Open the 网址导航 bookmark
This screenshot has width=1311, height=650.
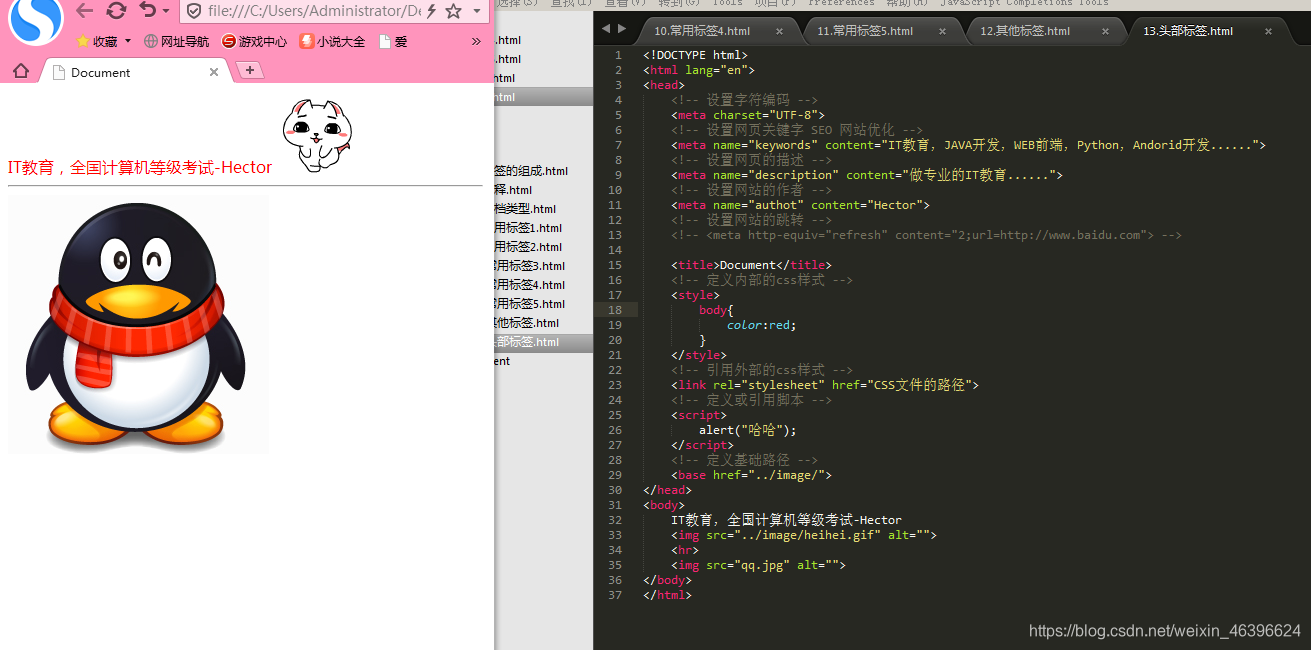[x=177, y=41]
